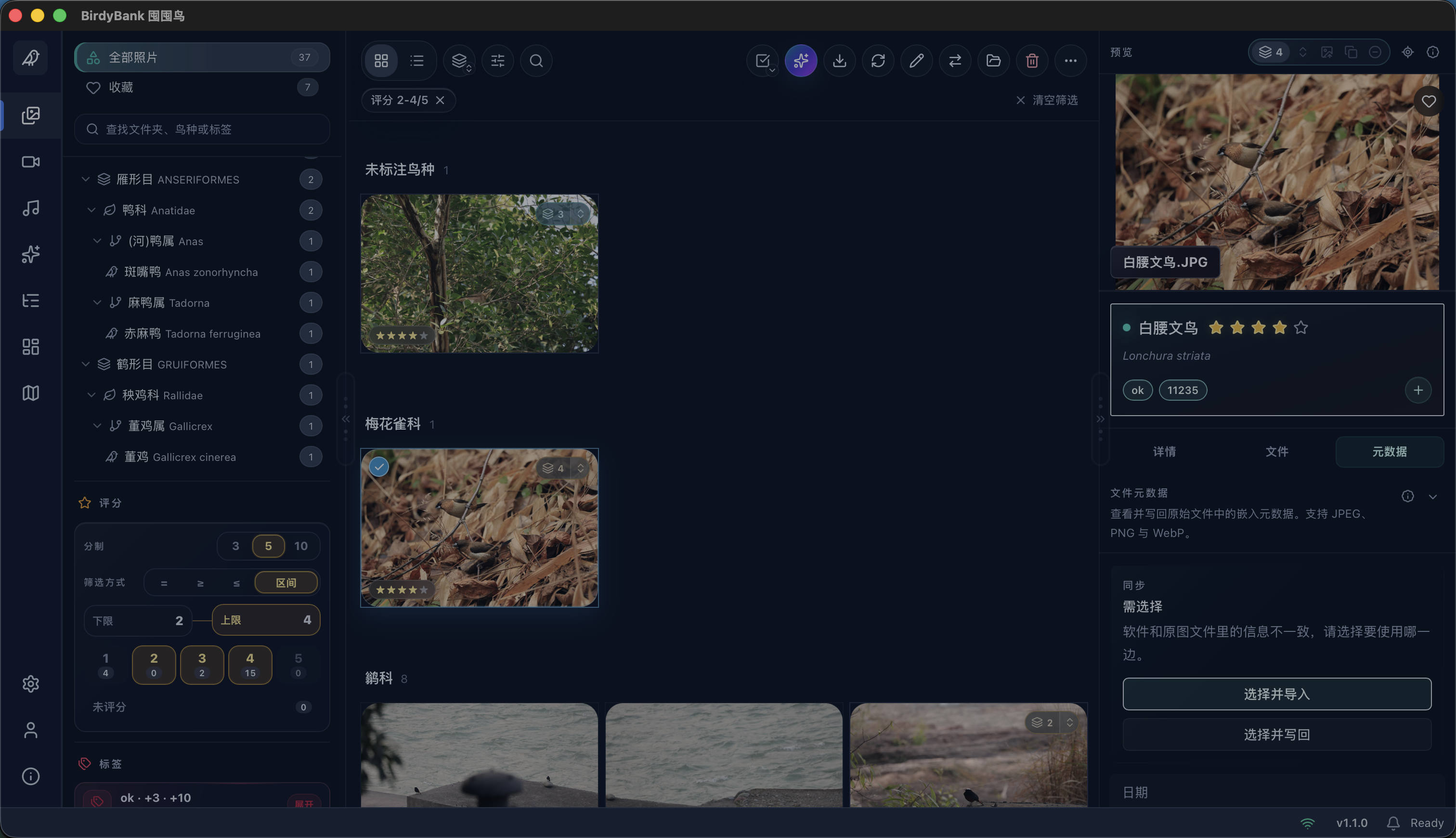Collapse the 麻鸭属 Tadorna node
The image size is (1456, 838).
click(x=97, y=303)
